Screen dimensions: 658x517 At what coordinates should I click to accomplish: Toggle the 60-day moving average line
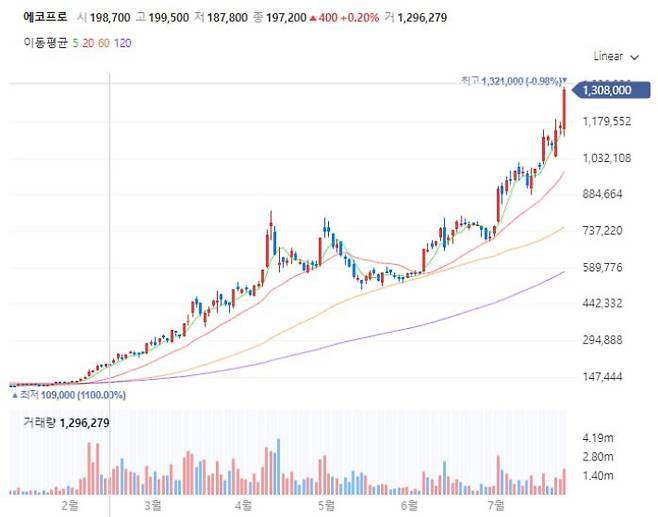point(104,43)
